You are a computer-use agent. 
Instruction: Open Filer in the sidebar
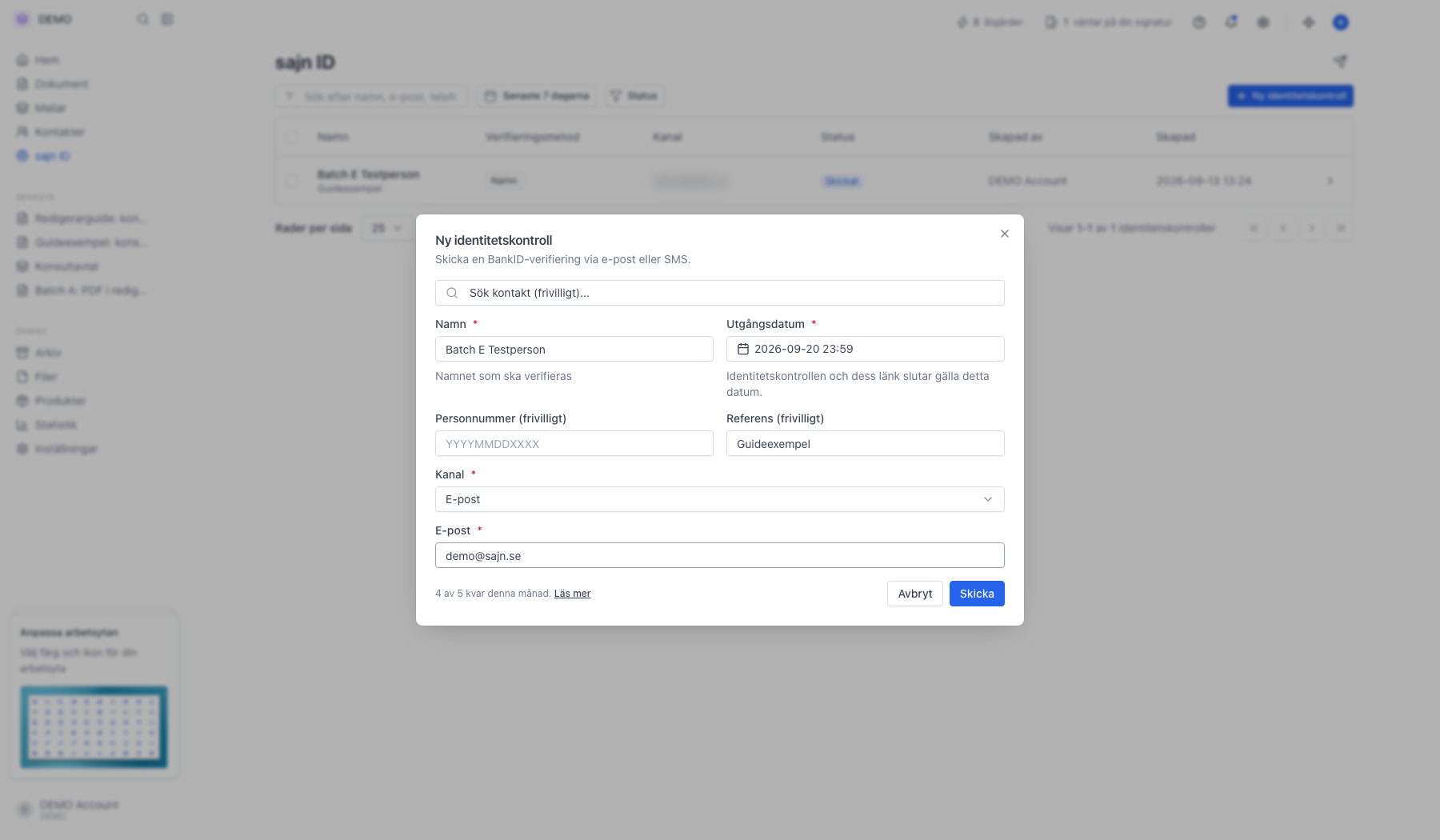click(38, 377)
